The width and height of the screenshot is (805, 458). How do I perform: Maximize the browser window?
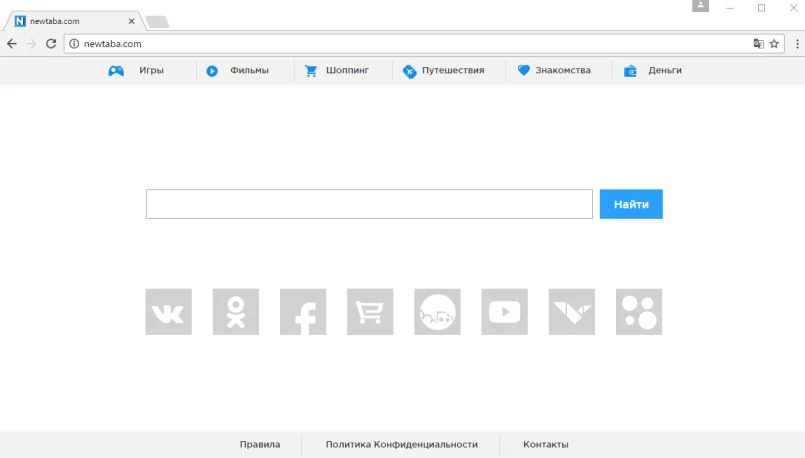761,8
